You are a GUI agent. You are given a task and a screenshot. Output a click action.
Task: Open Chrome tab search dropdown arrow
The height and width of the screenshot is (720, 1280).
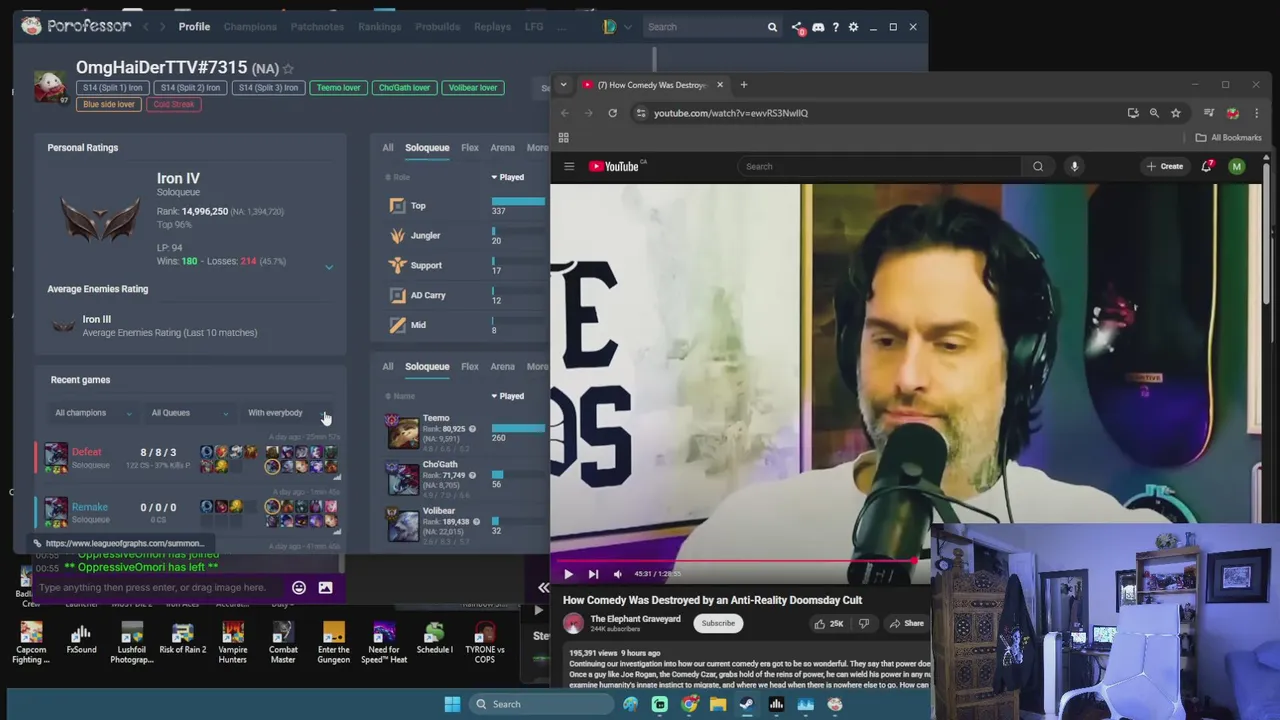point(563,85)
